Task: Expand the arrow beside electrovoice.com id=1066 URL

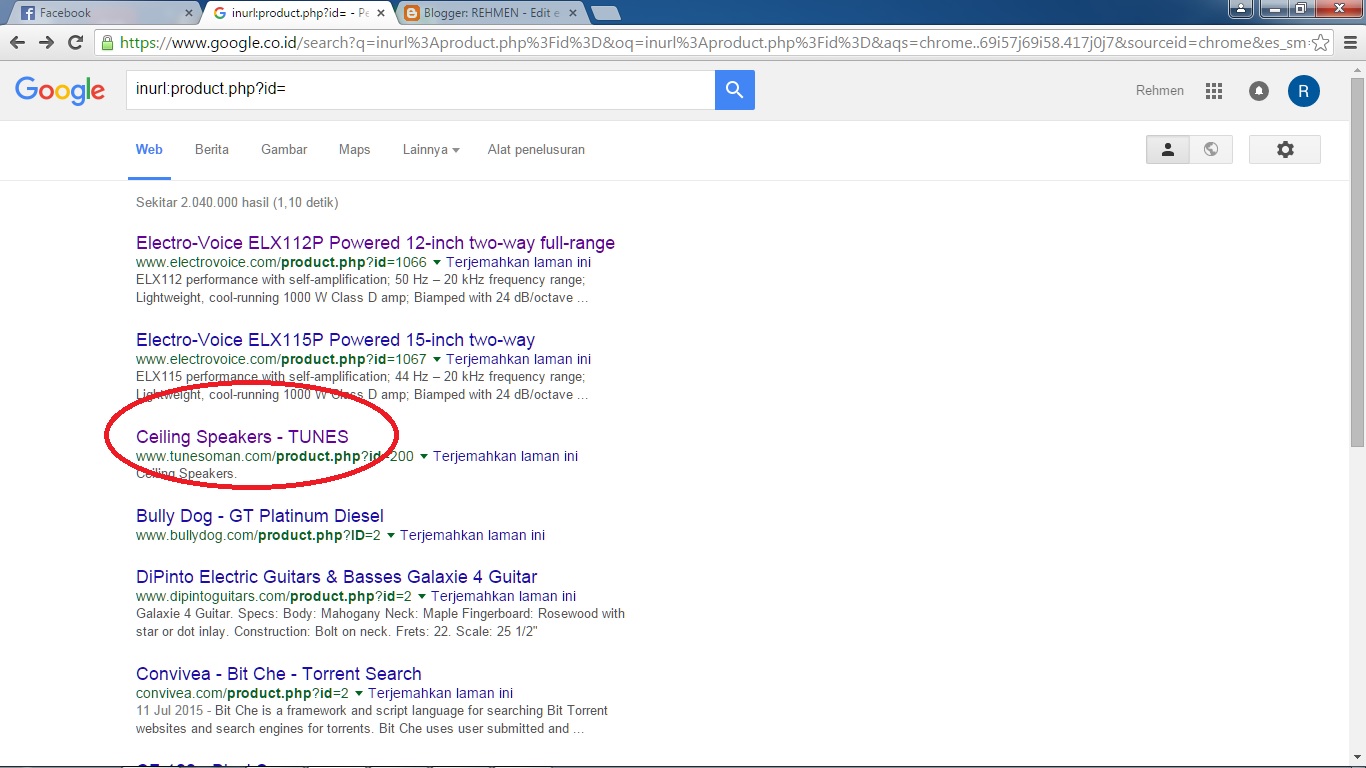Action: pos(436,263)
